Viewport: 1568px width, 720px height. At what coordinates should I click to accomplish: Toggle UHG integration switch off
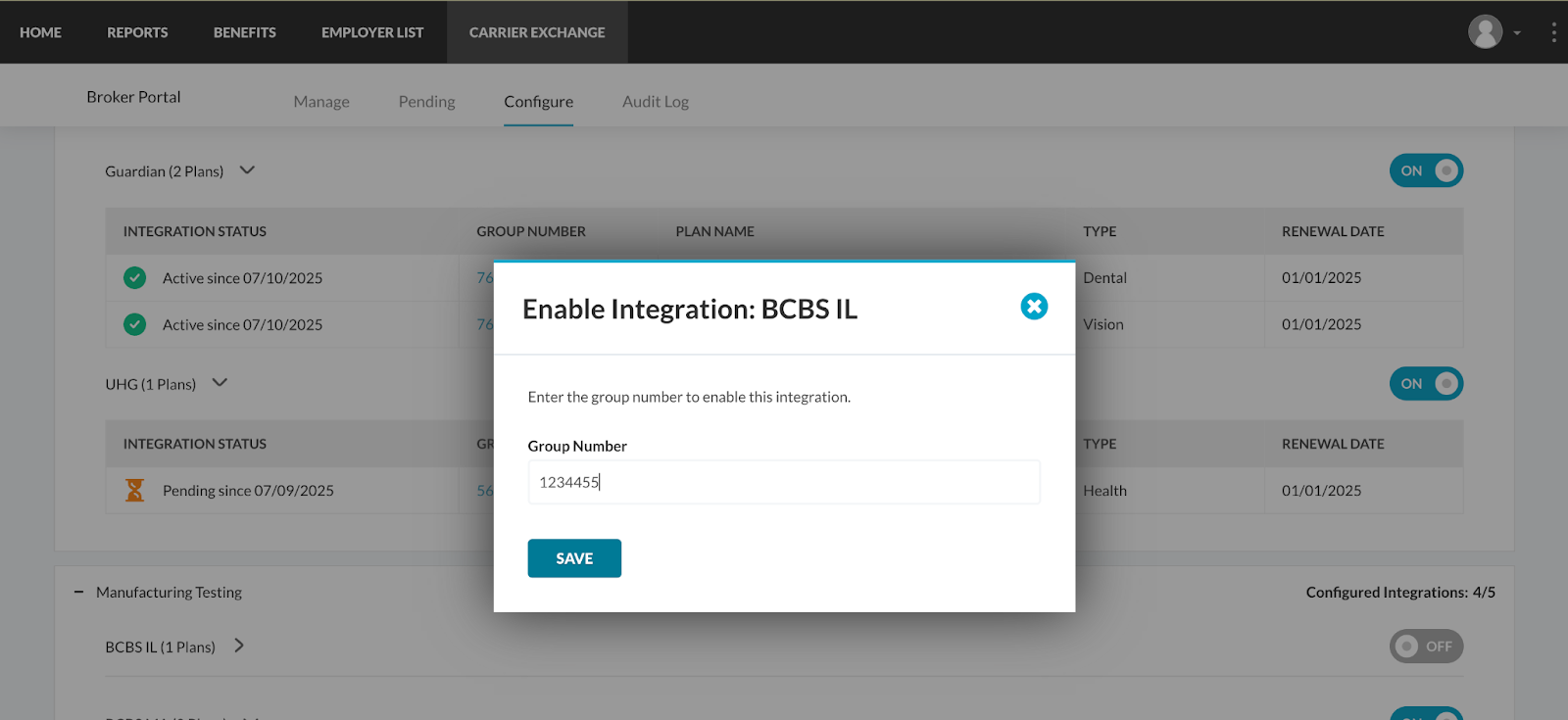pyautogui.click(x=1426, y=384)
